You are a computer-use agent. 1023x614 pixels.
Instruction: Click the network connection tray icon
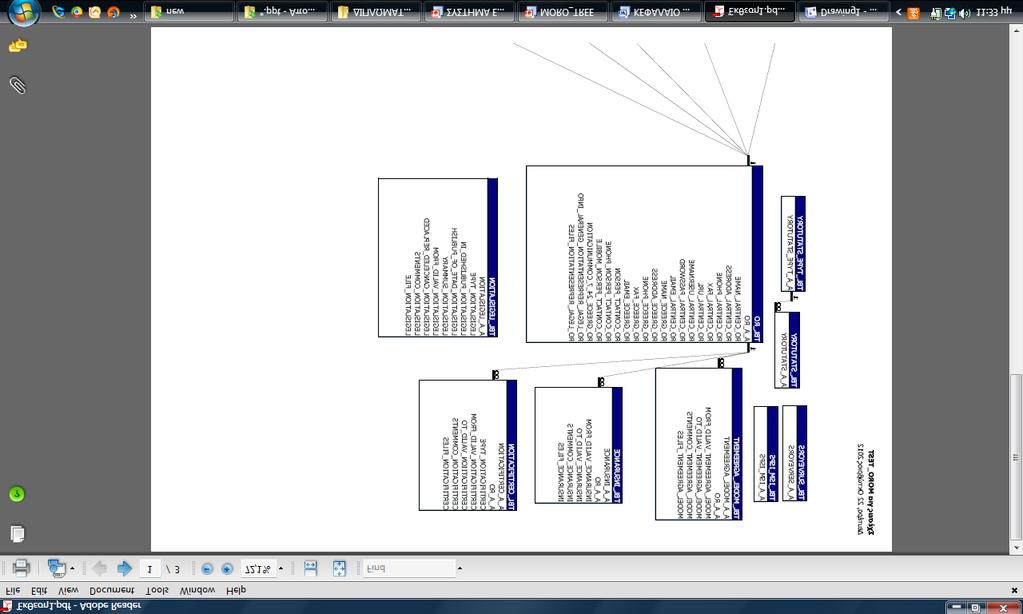[x=950, y=12]
